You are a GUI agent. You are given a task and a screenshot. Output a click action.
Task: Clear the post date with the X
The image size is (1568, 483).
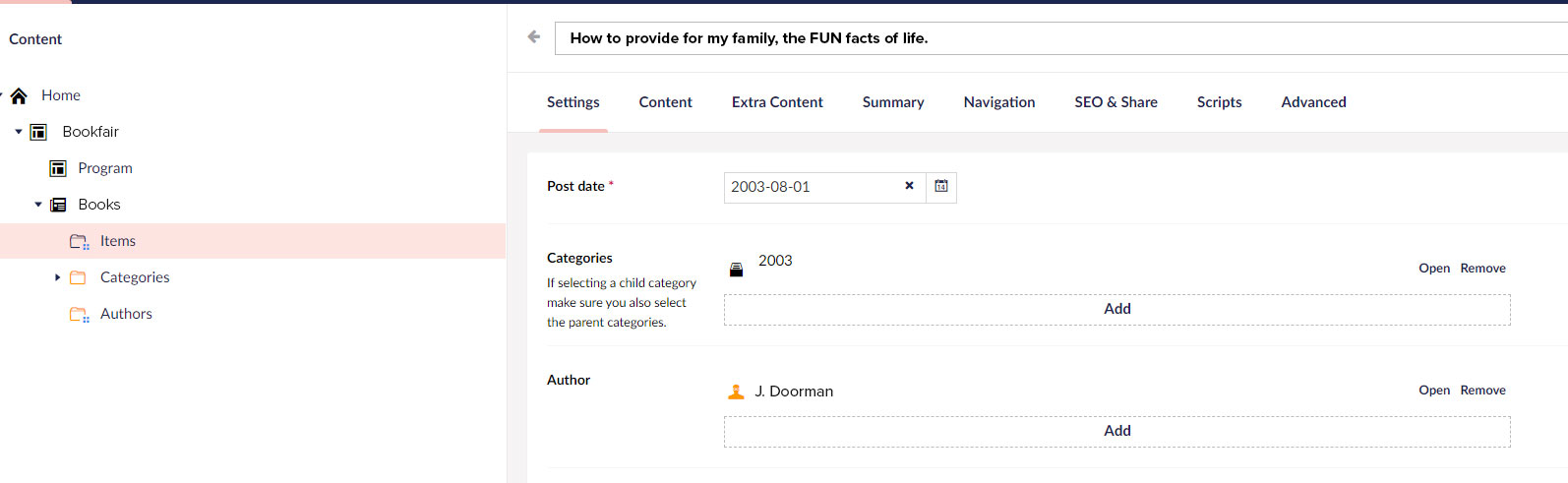(x=909, y=186)
